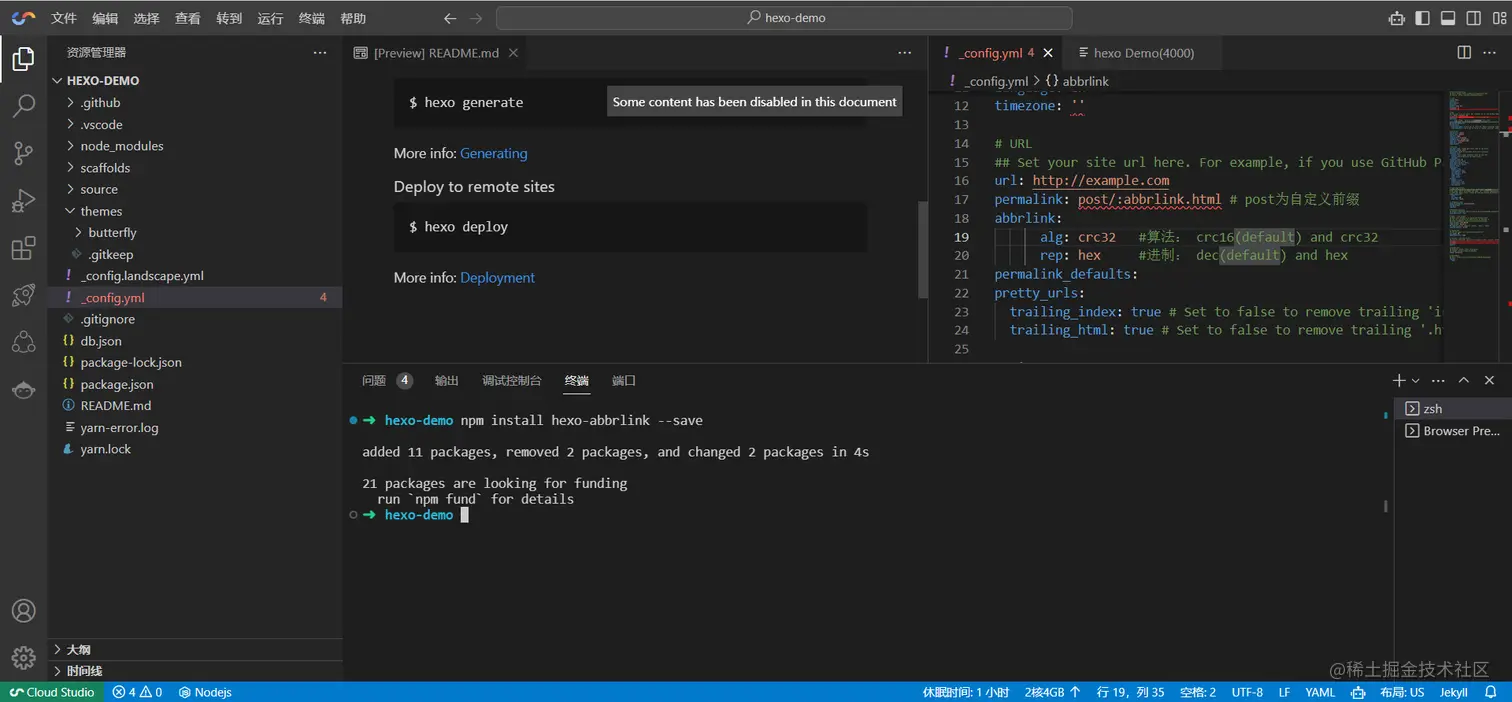
Task: Switch to the 端口 ports tab
Action: point(624,381)
